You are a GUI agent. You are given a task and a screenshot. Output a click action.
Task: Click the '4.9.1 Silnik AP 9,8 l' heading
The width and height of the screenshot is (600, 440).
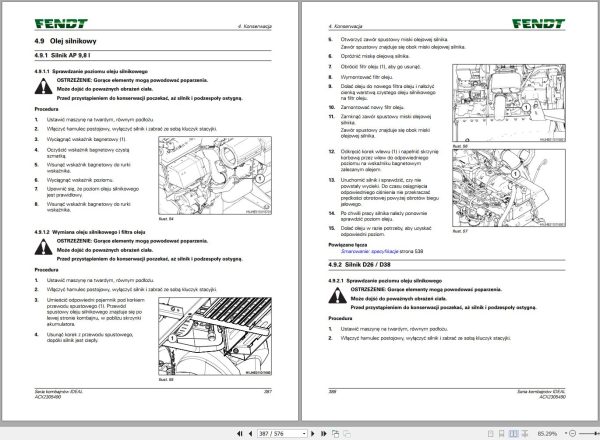[x=62, y=55]
